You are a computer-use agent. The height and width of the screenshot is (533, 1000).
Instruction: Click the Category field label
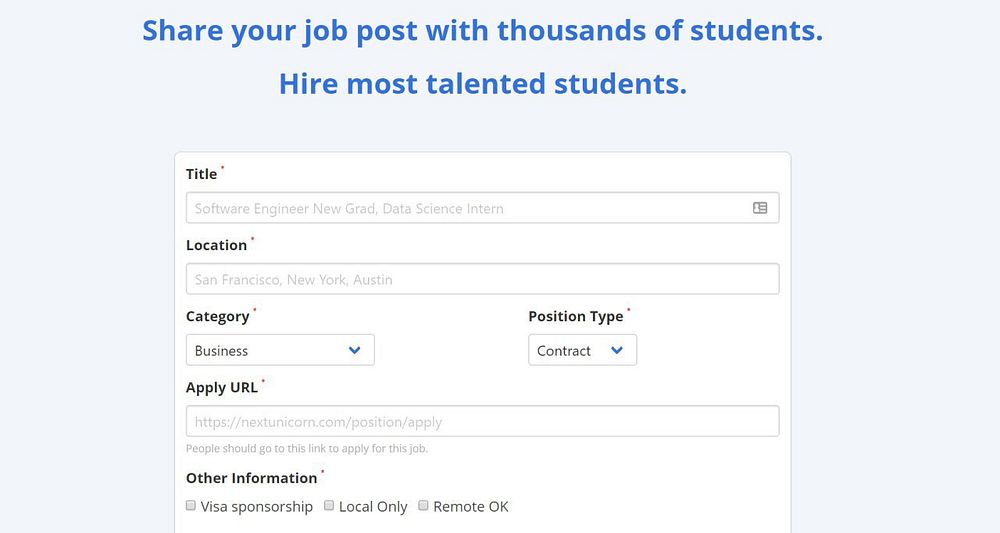pos(217,316)
